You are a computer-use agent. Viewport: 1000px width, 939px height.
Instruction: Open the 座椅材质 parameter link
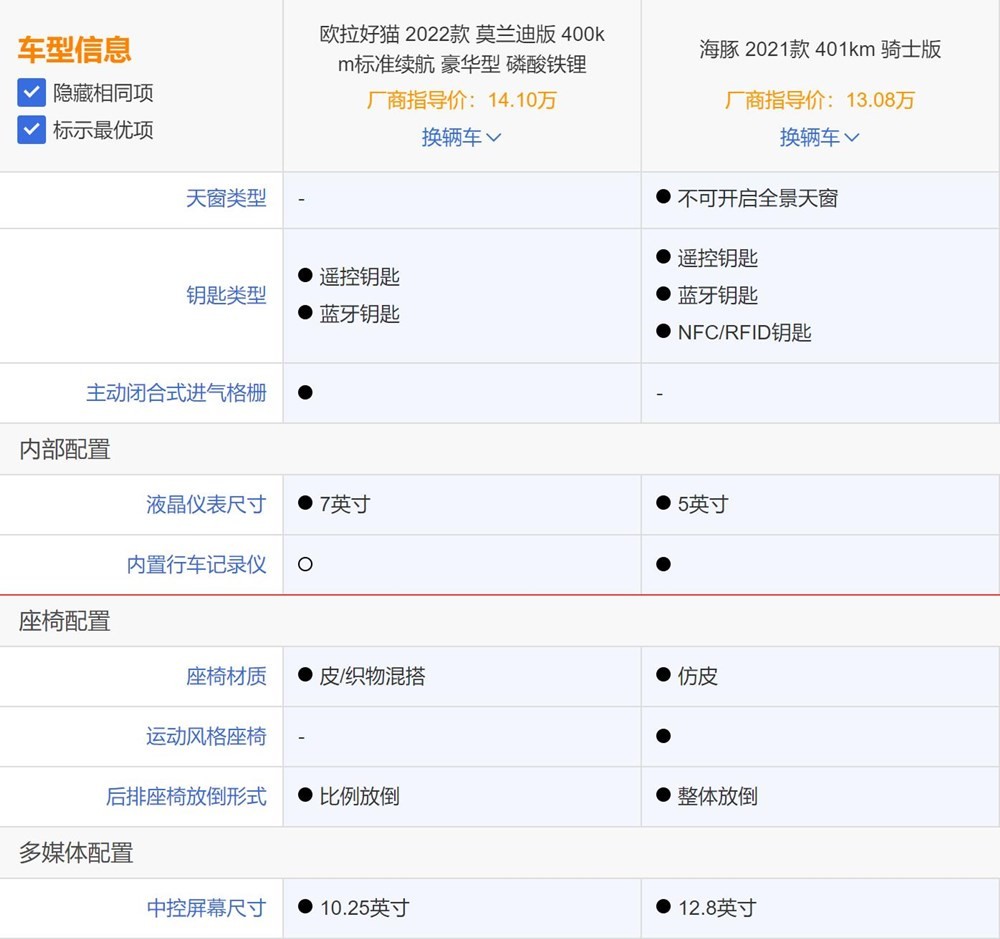point(227,676)
